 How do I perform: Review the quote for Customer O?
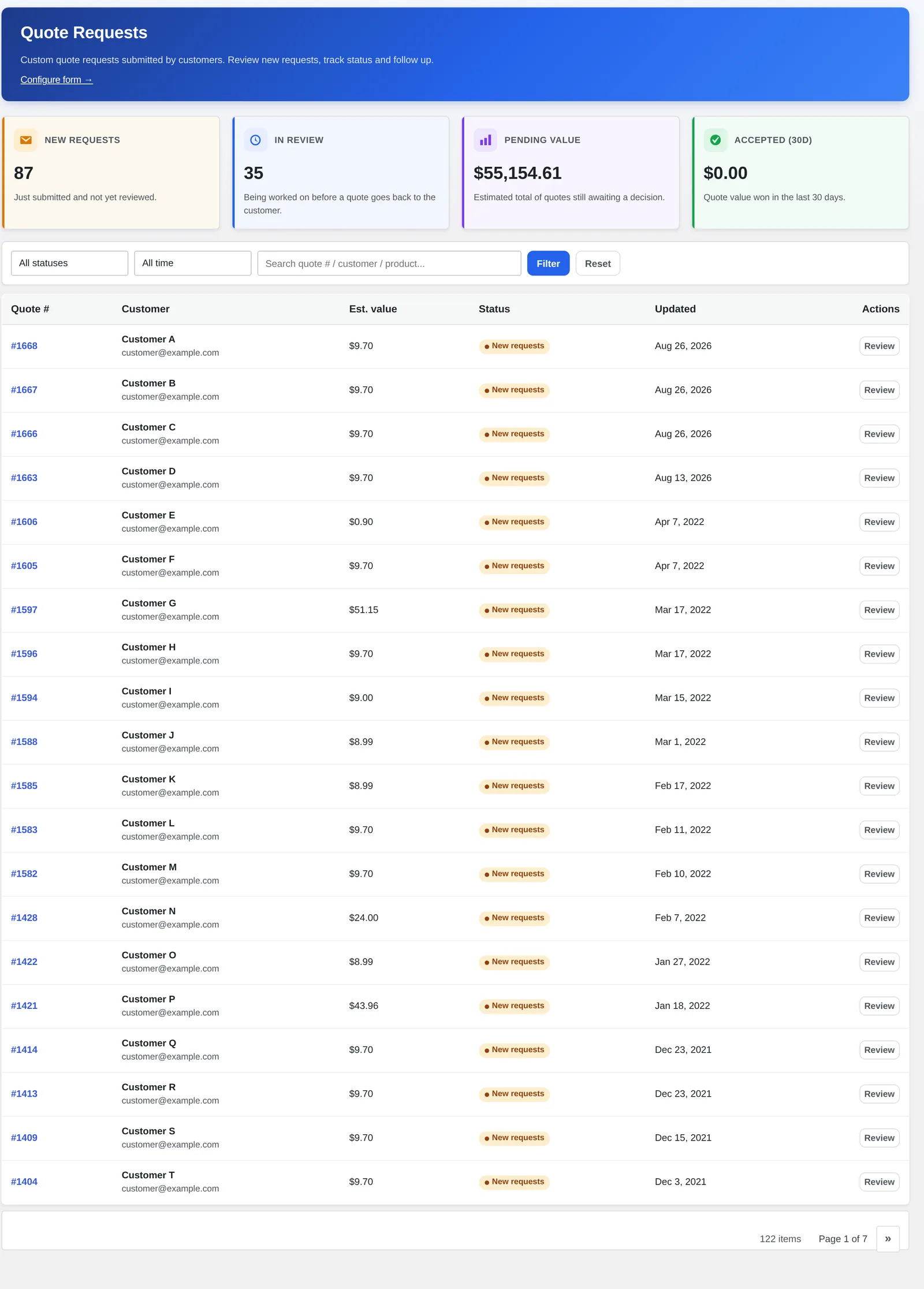879,962
